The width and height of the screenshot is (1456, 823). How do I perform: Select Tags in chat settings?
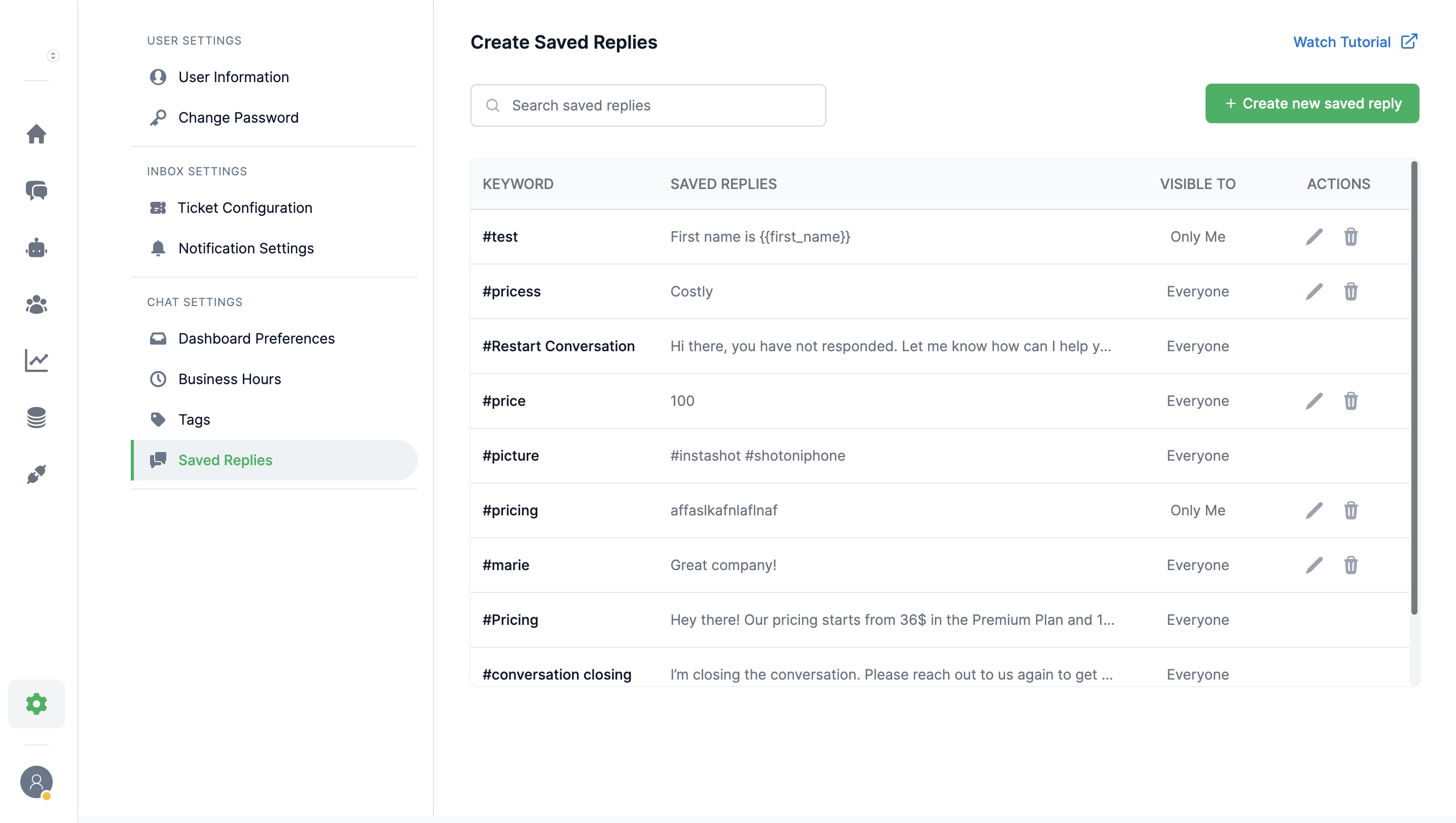click(194, 420)
